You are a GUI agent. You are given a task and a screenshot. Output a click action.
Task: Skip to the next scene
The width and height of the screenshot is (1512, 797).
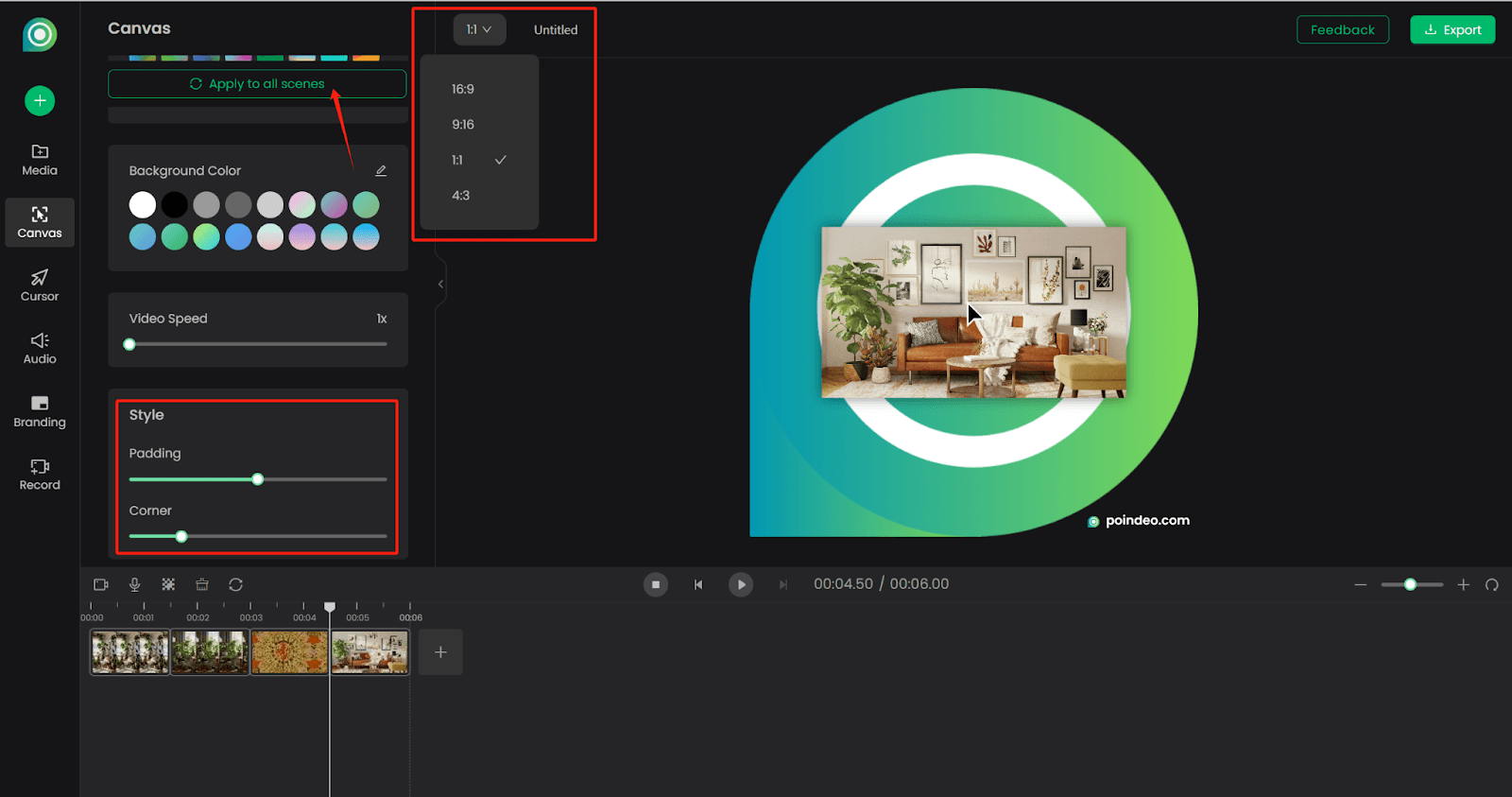coord(782,584)
